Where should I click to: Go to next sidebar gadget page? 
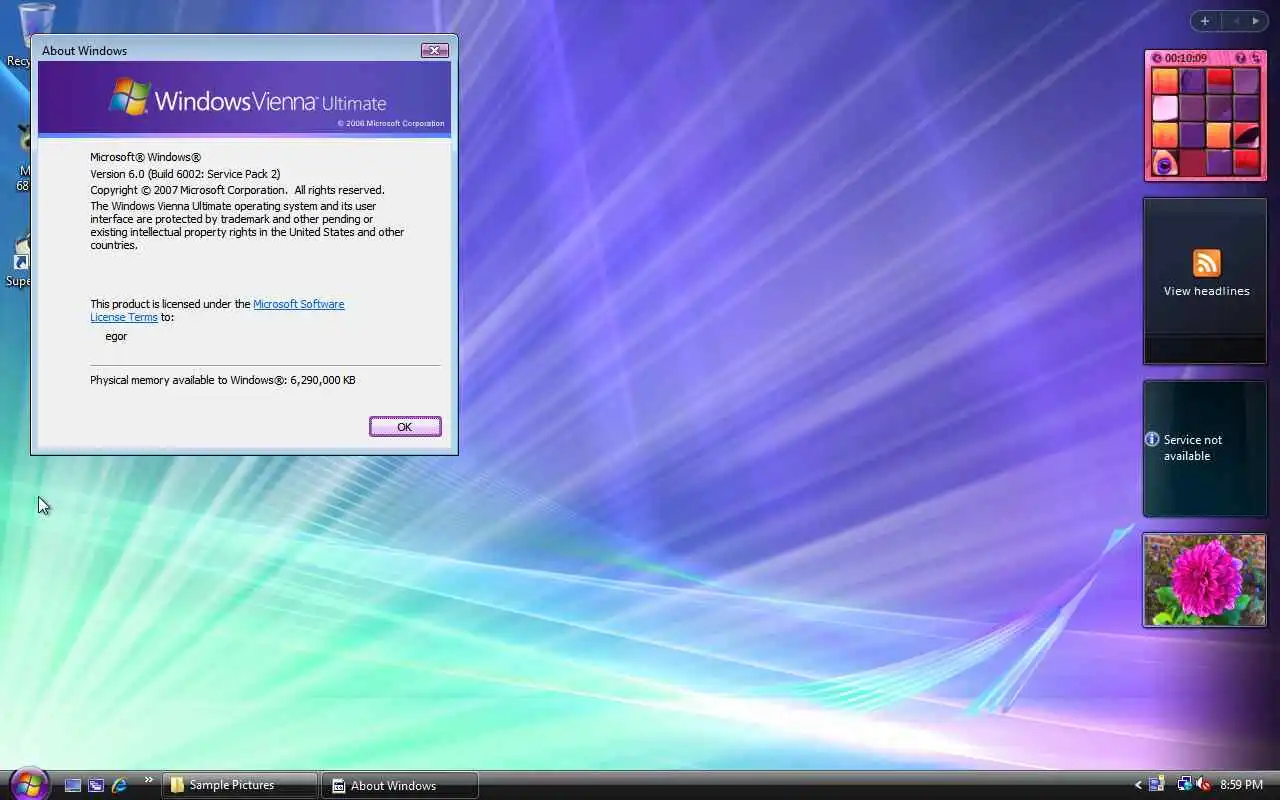[1256, 21]
